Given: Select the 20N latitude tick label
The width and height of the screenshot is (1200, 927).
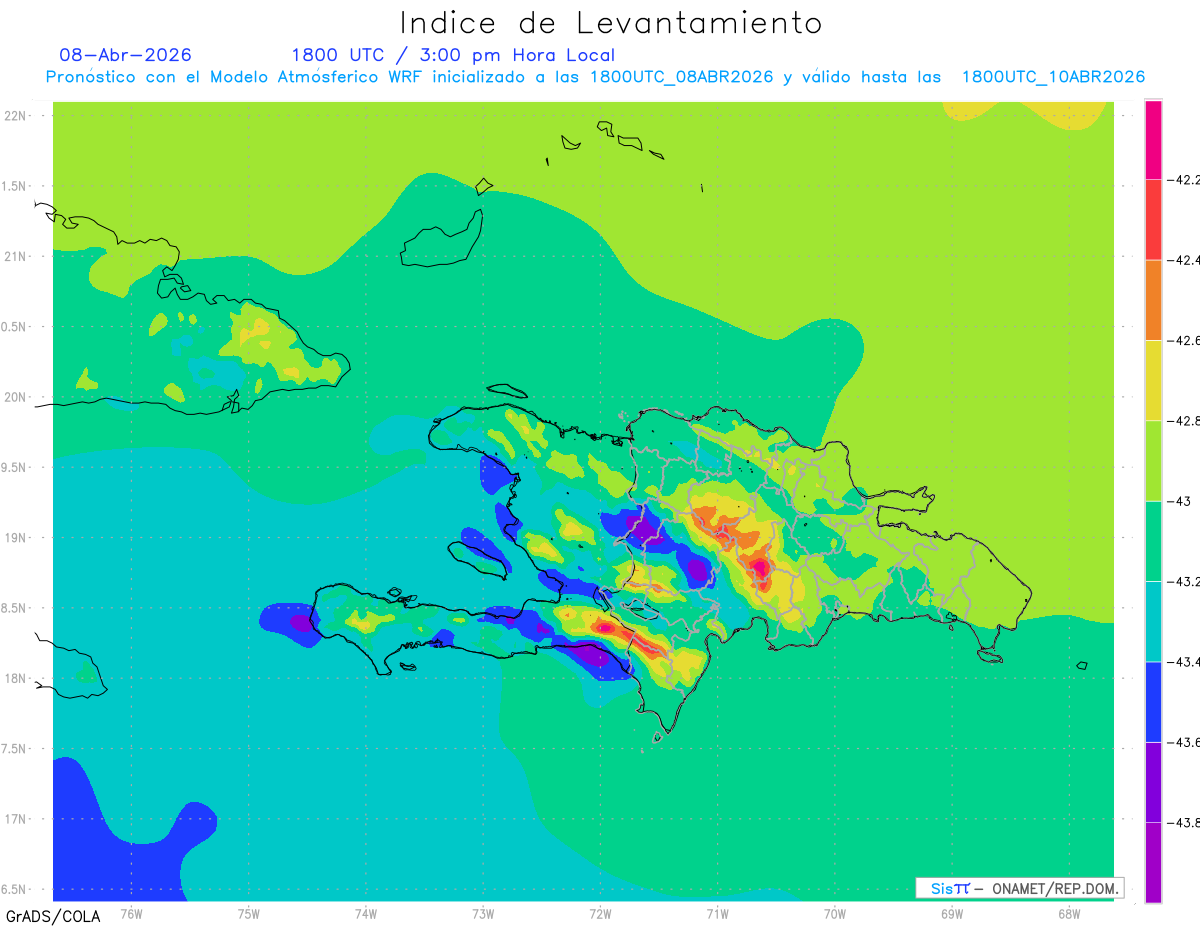Looking at the screenshot, I should click(17, 397).
